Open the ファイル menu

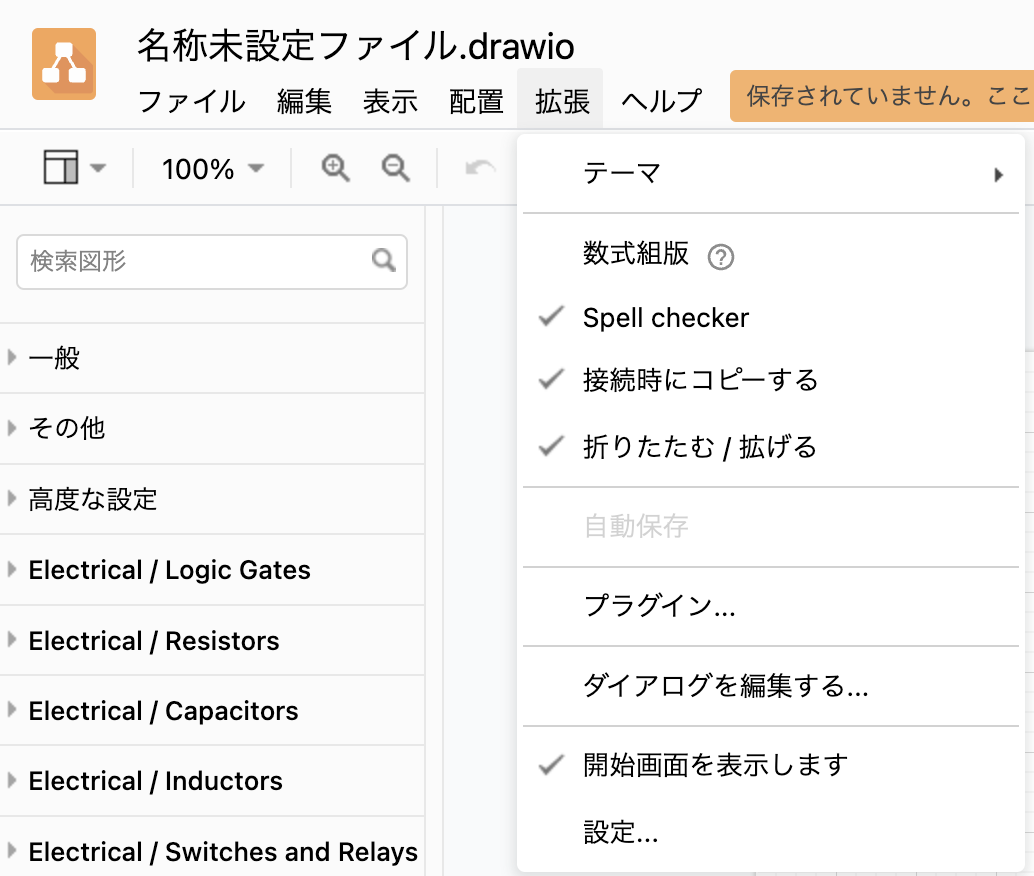(x=191, y=102)
